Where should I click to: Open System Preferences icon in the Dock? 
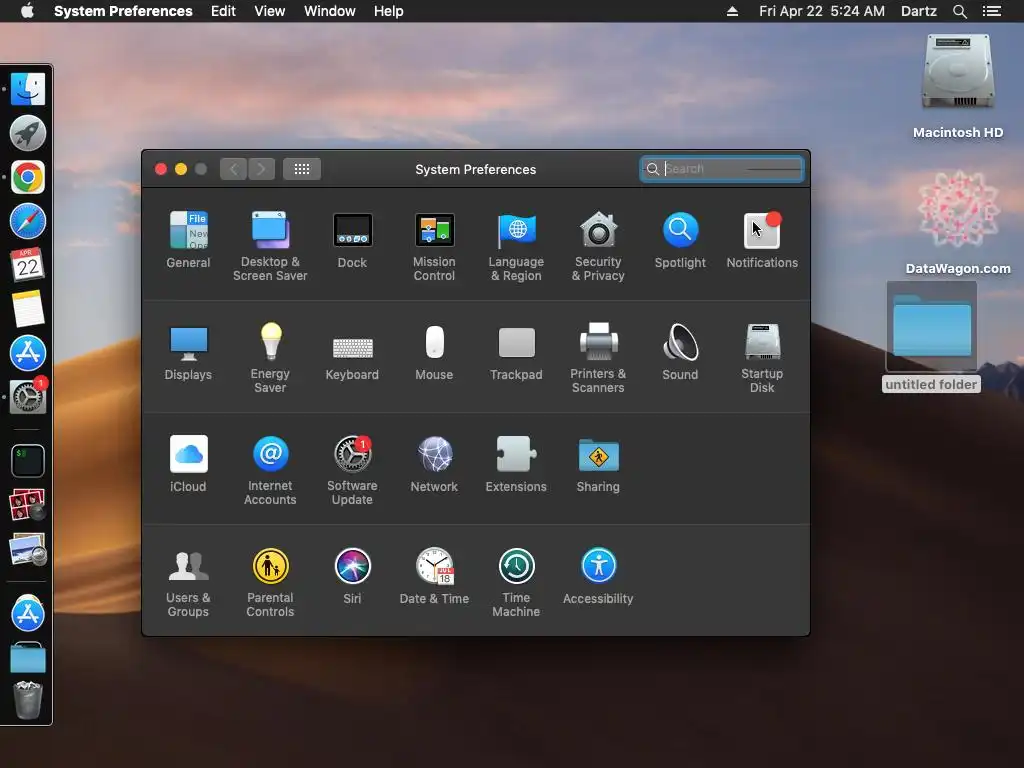click(27, 396)
